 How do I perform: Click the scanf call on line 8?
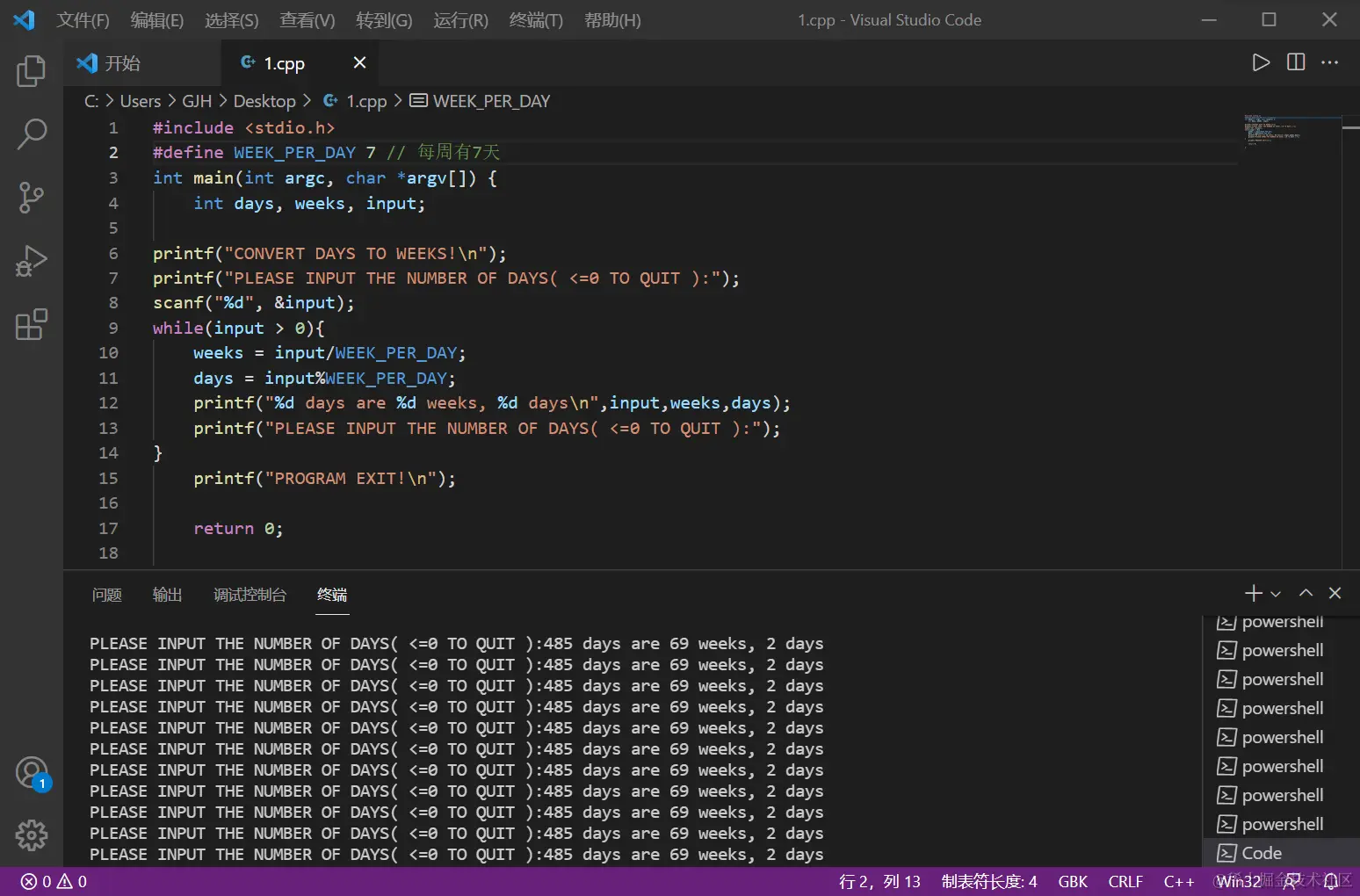[254, 303]
